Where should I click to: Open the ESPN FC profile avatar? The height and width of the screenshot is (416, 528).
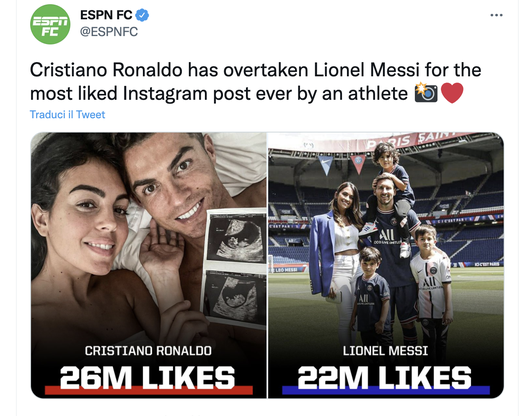tap(50, 24)
